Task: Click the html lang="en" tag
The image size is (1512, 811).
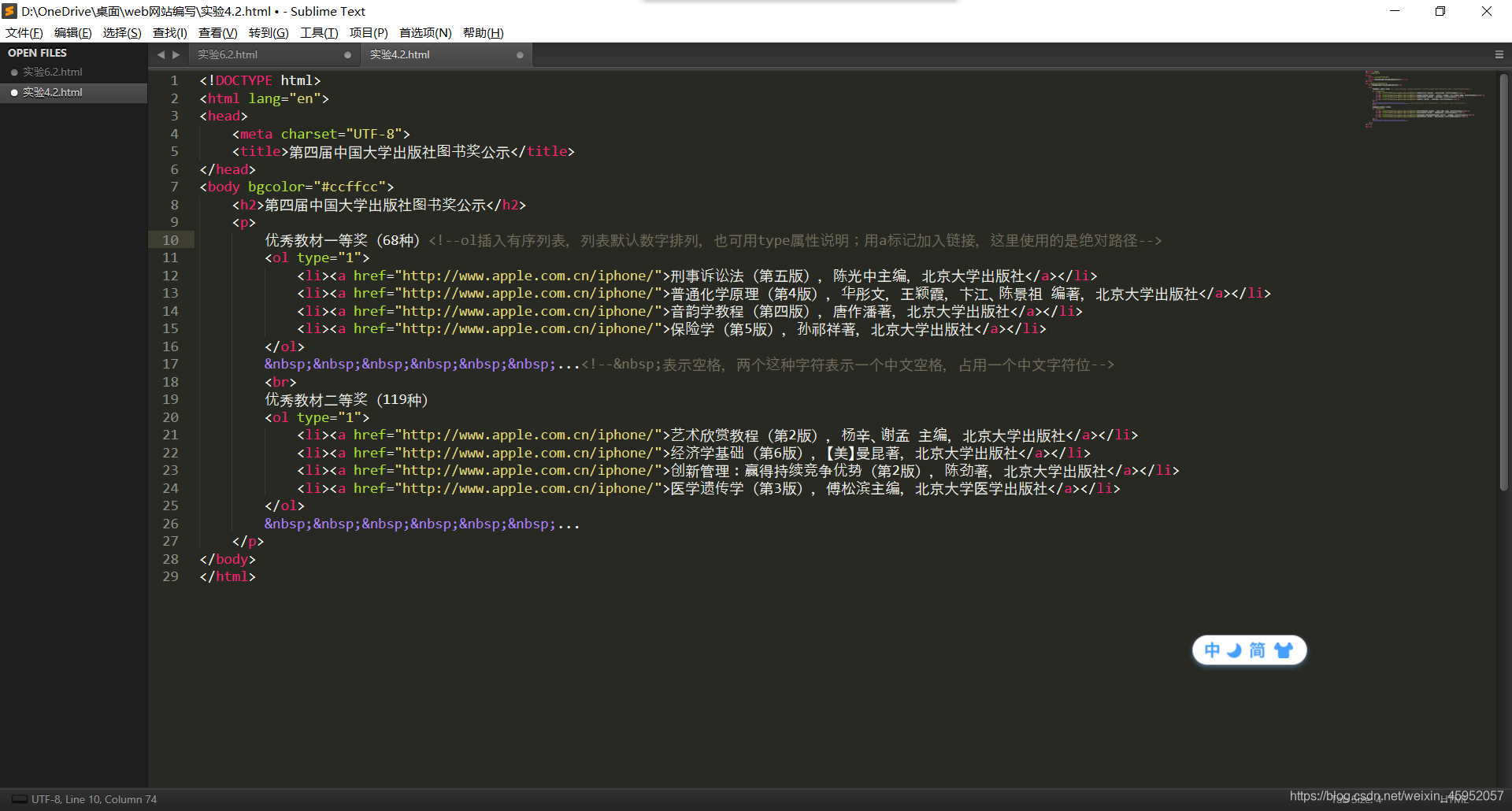Action: point(264,98)
